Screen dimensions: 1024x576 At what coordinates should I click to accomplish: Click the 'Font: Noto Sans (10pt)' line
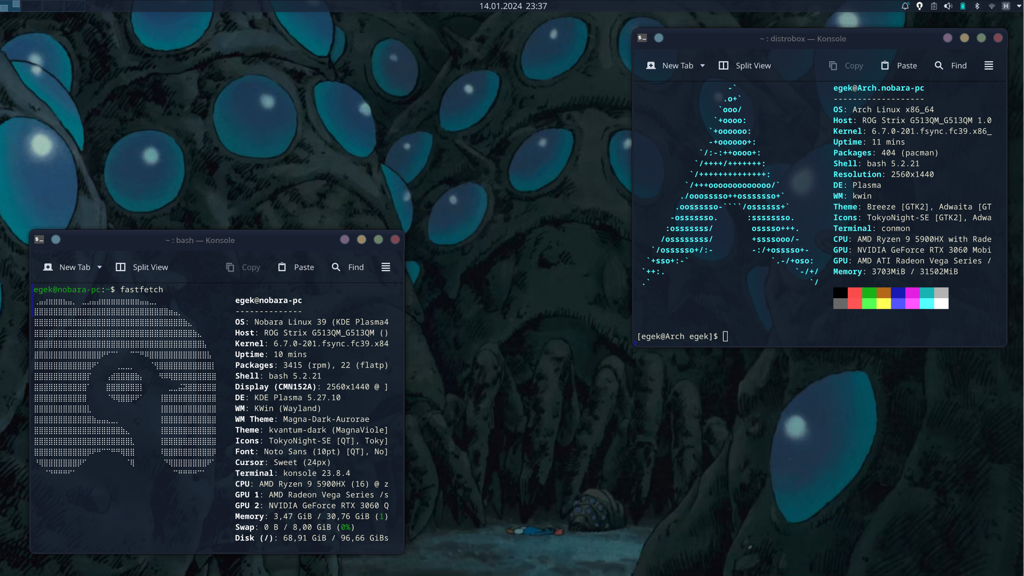312,451
